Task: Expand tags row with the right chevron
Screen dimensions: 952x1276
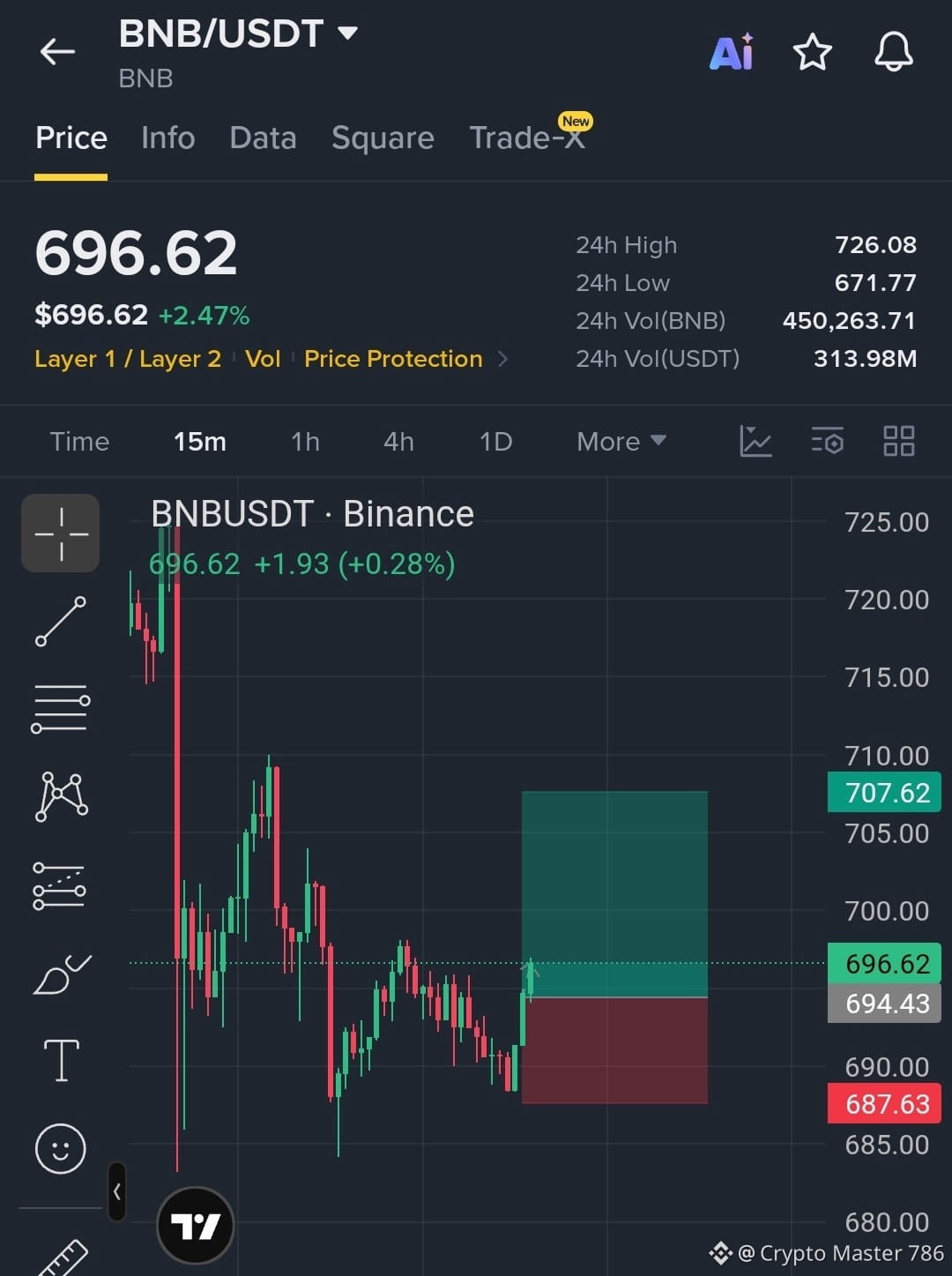Action: tap(503, 359)
